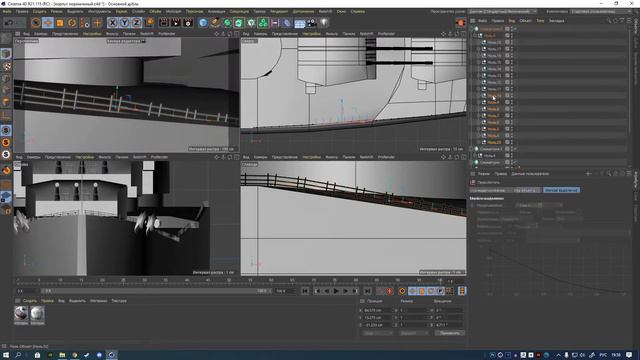Render to Picture Viewer
Screen dimensions: 640x360
pos(176,23)
